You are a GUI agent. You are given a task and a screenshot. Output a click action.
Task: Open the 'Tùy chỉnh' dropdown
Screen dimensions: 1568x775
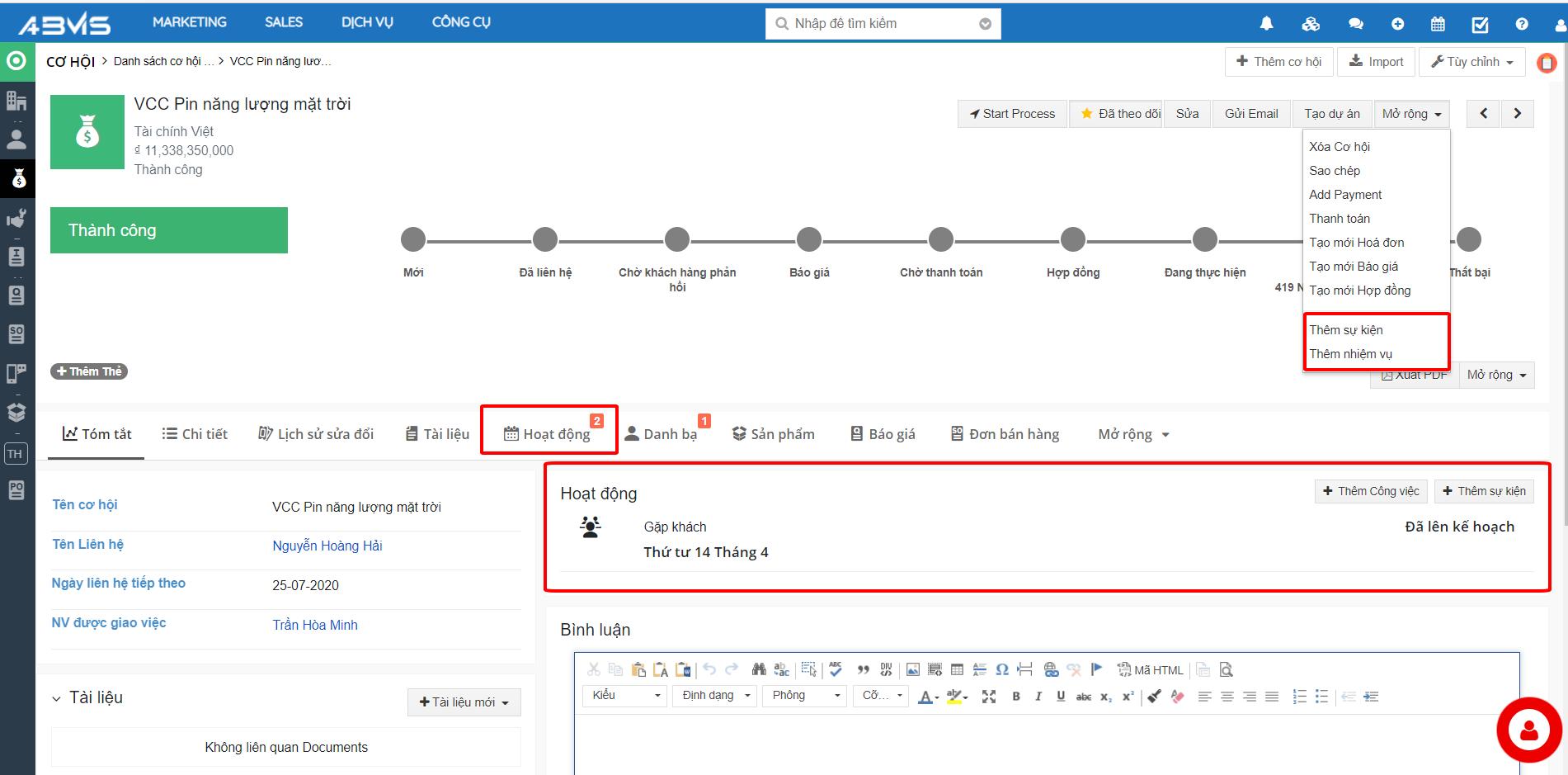click(x=1473, y=62)
